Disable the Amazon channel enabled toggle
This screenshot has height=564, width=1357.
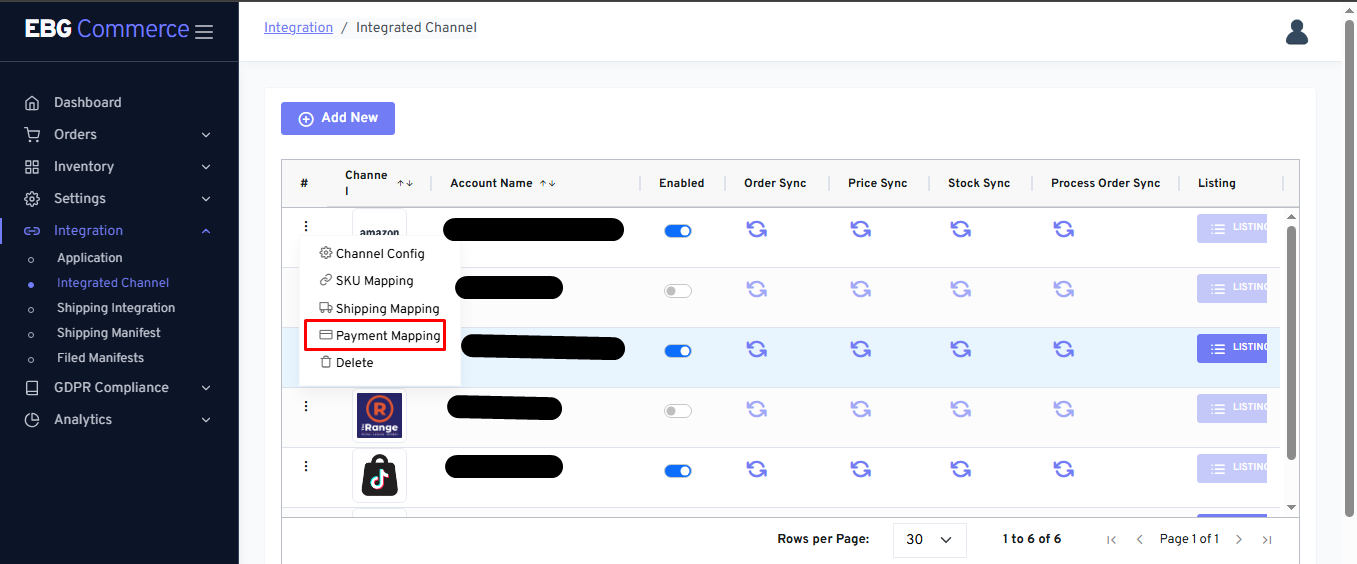pos(678,231)
